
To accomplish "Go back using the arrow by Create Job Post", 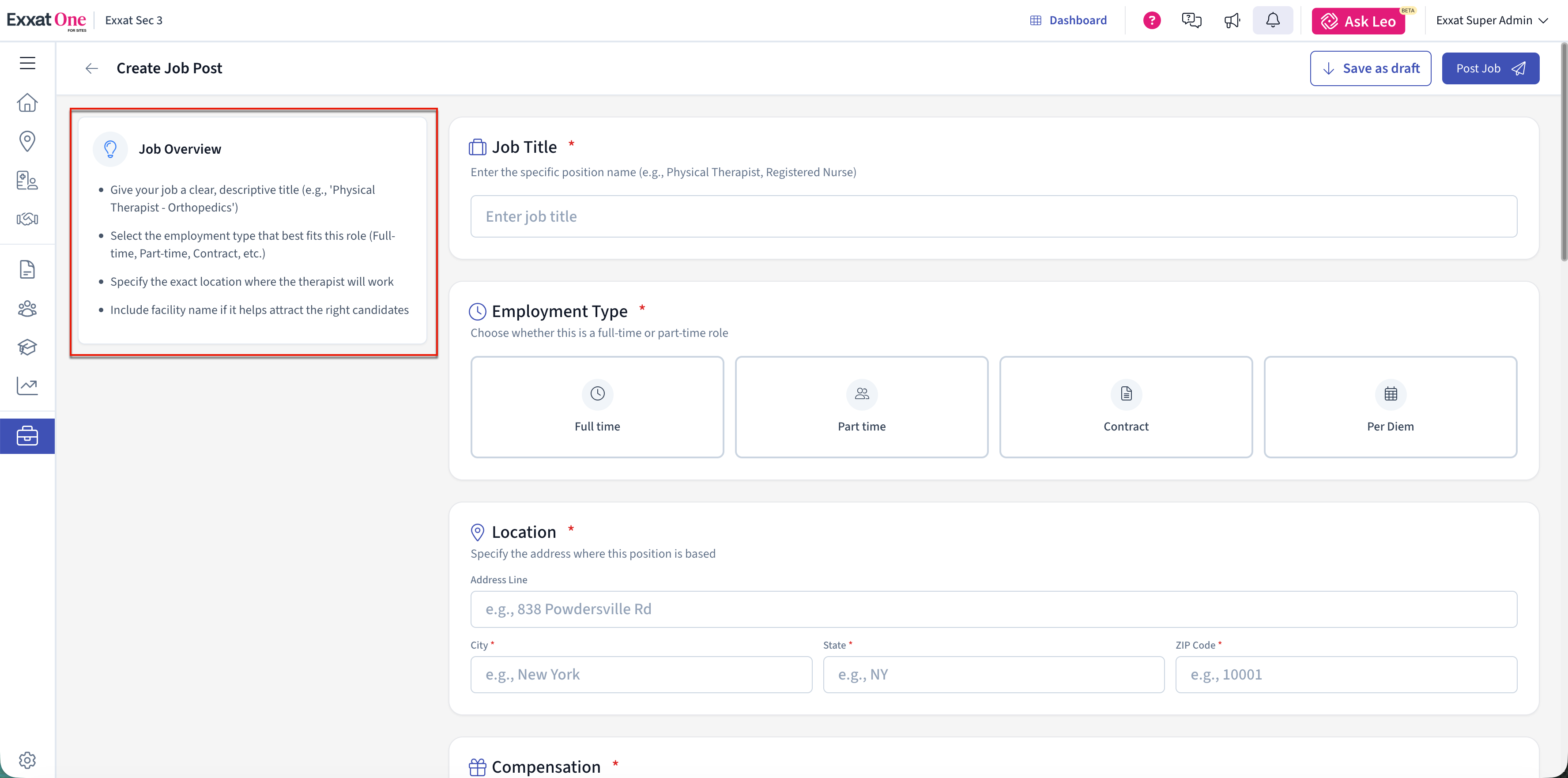I will click(x=92, y=68).
